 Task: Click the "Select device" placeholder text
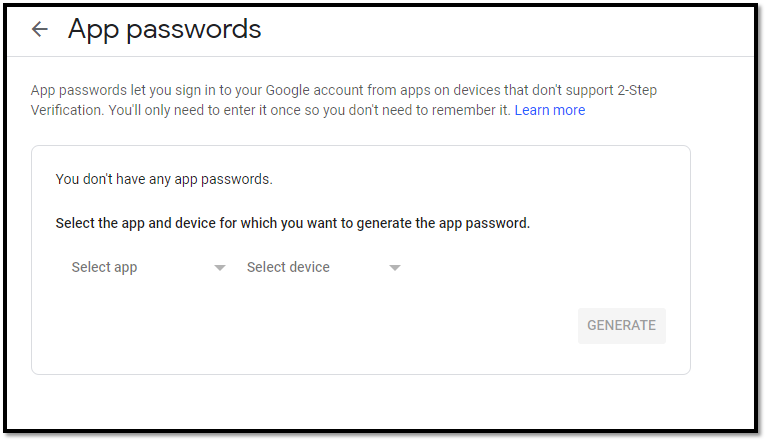pos(288,267)
